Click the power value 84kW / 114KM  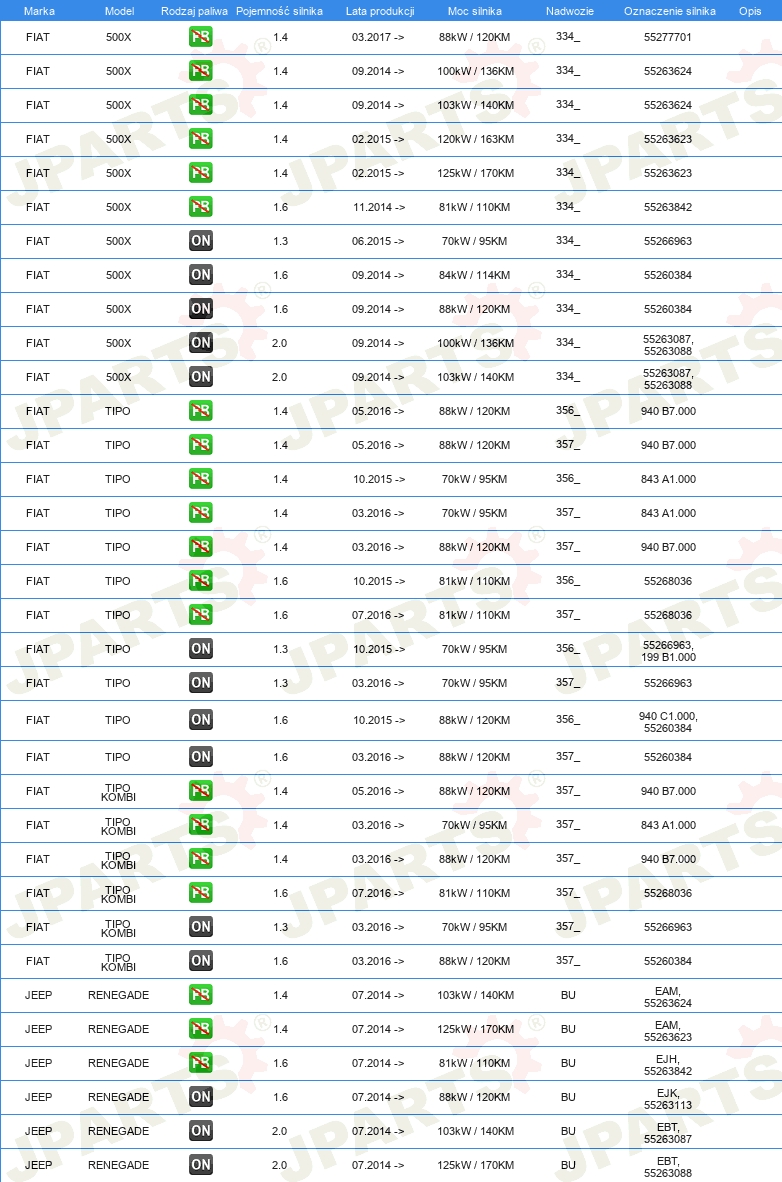pyautogui.click(x=474, y=274)
